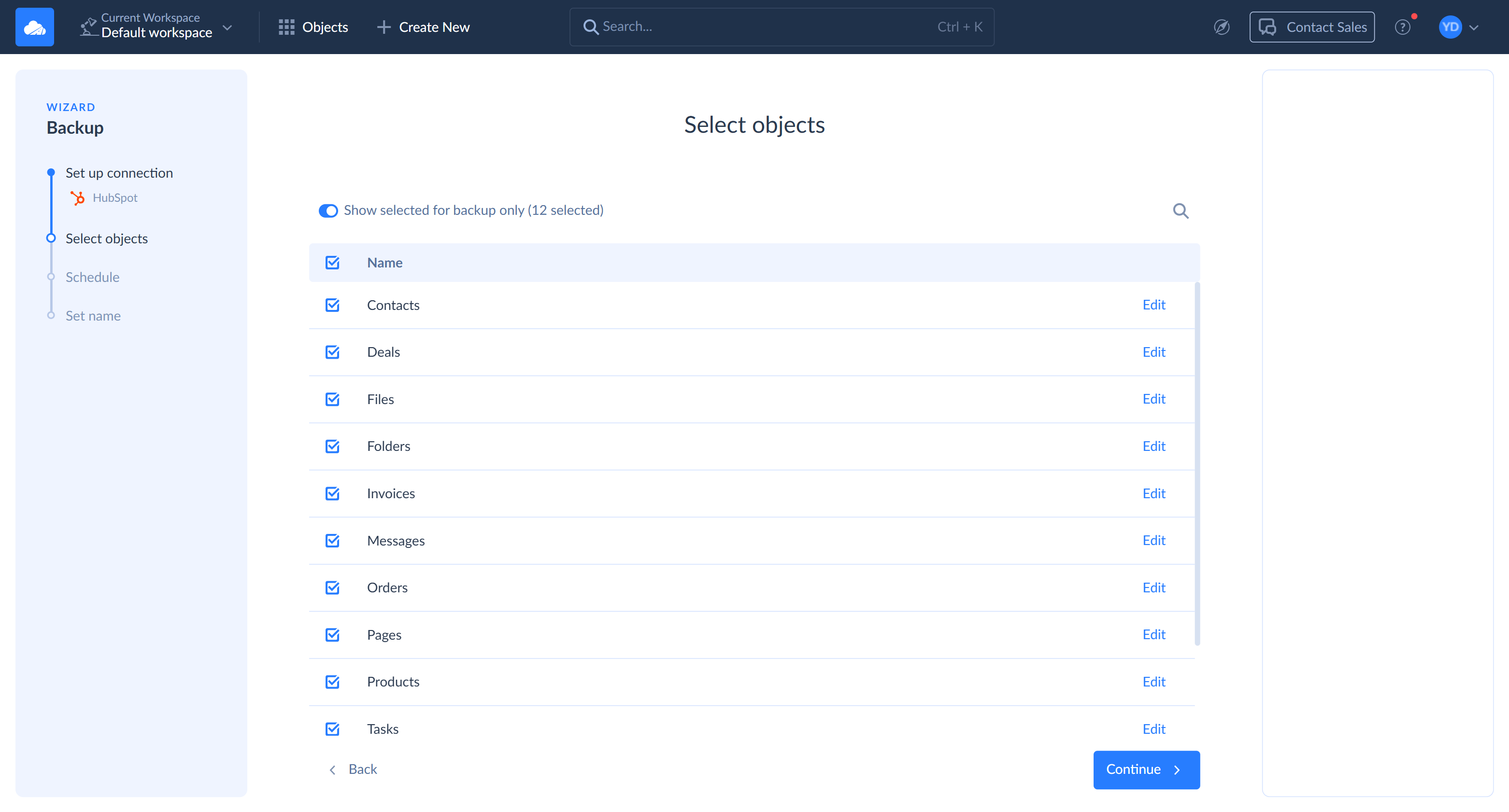Open the help question mark icon

coord(1402,27)
